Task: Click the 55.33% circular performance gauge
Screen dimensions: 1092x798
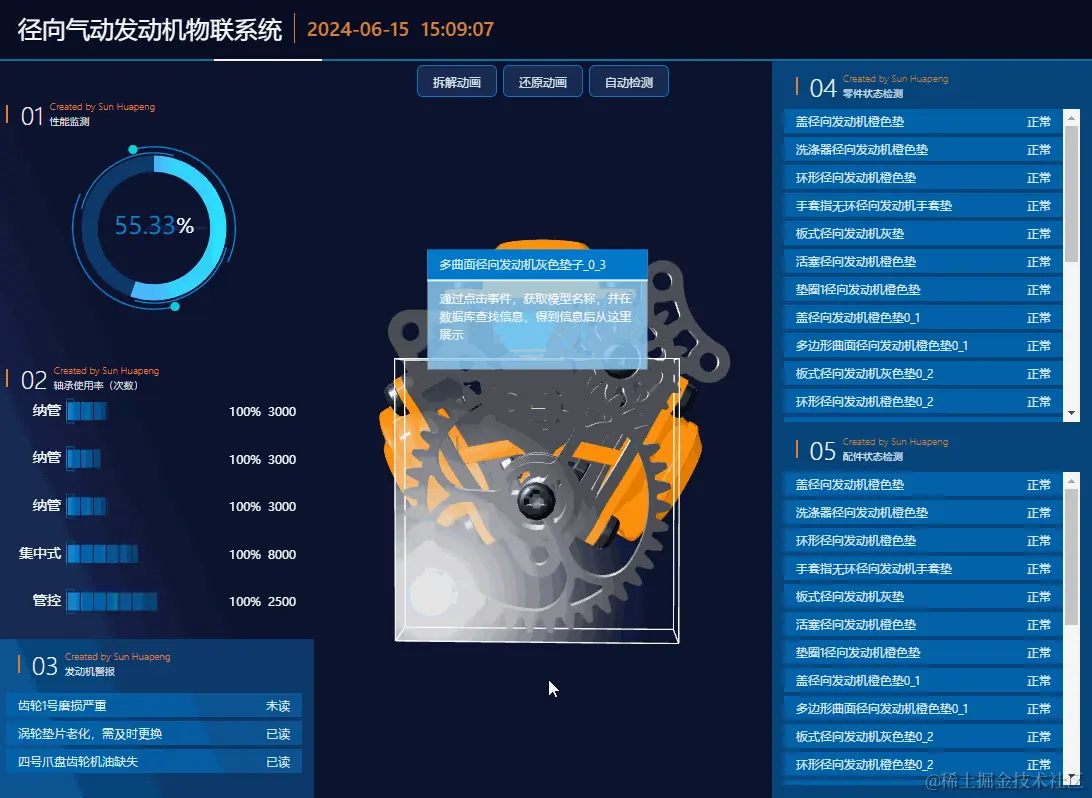Action: [154, 226]
